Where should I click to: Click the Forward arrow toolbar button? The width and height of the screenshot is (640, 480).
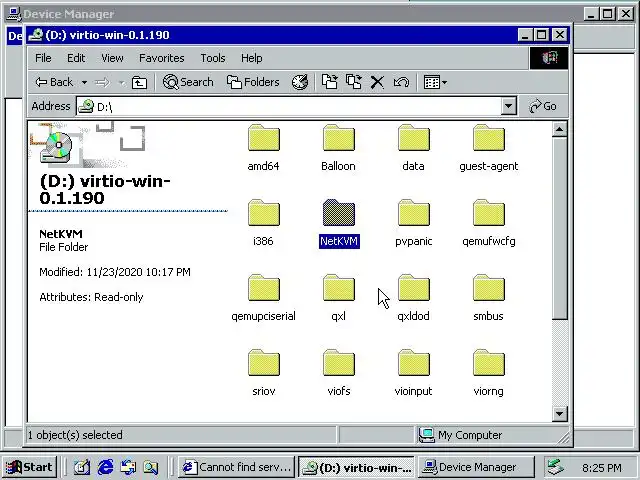102,82
